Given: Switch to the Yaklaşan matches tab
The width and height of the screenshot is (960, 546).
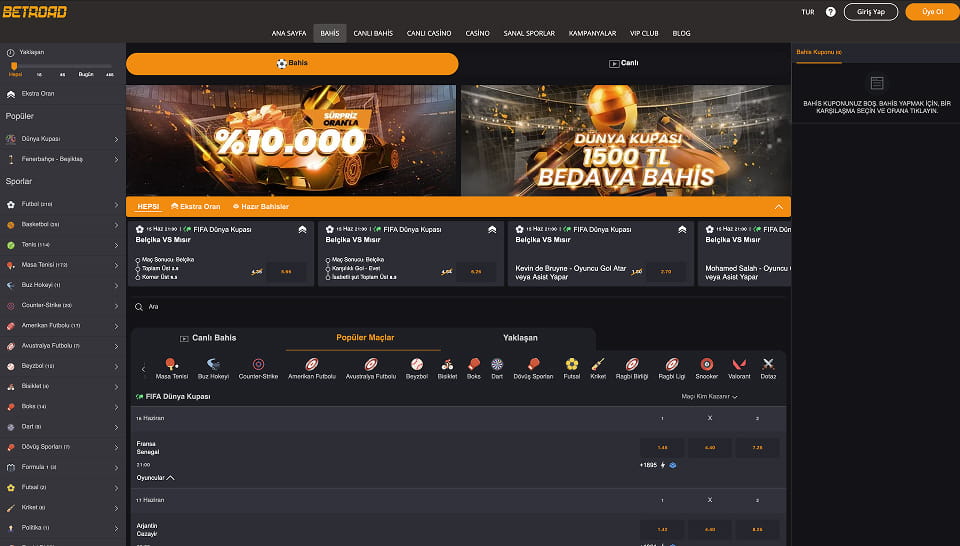Looking at the screenshot, I should pos(520,338).
